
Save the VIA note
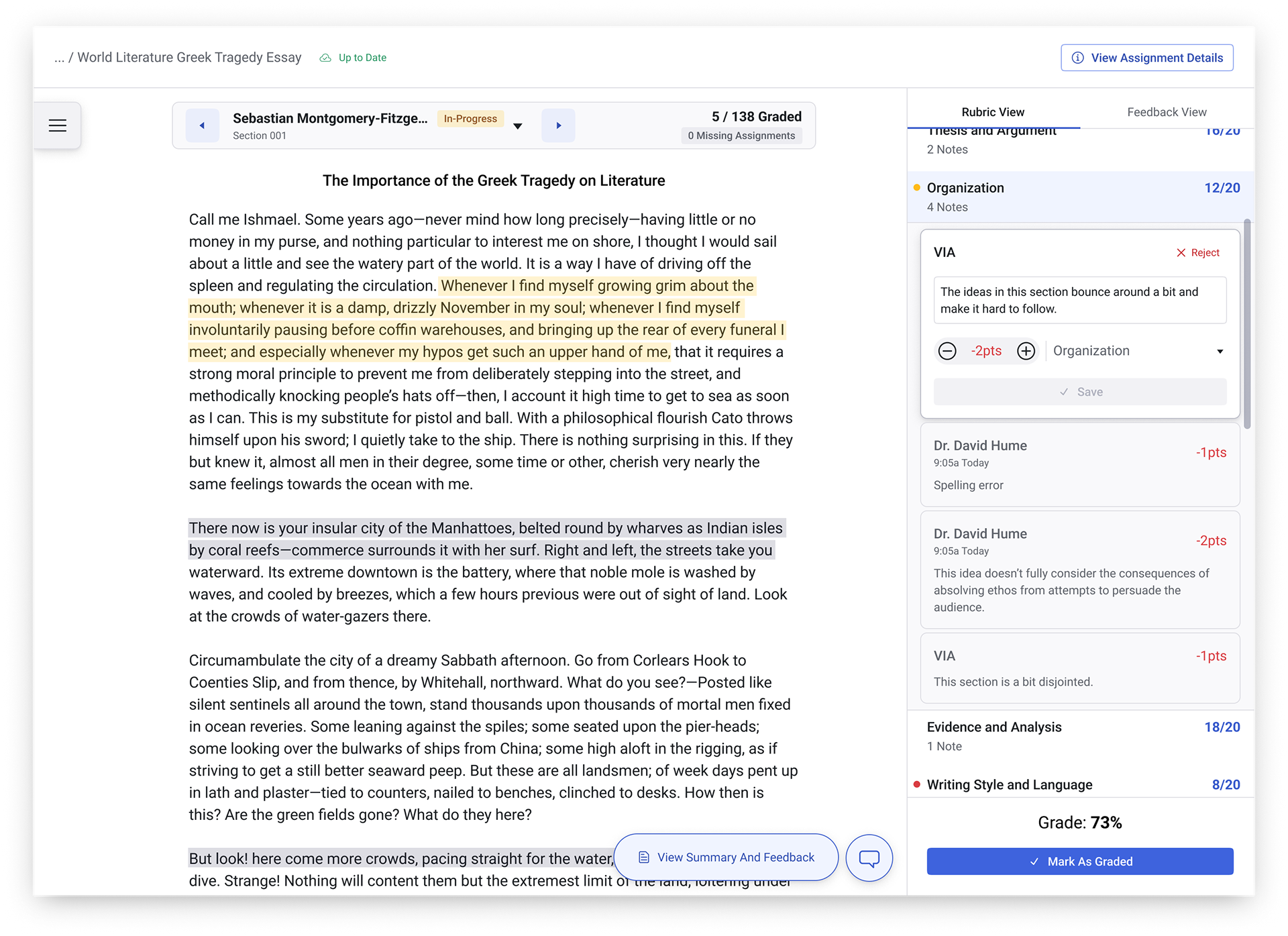(1080, 392)
